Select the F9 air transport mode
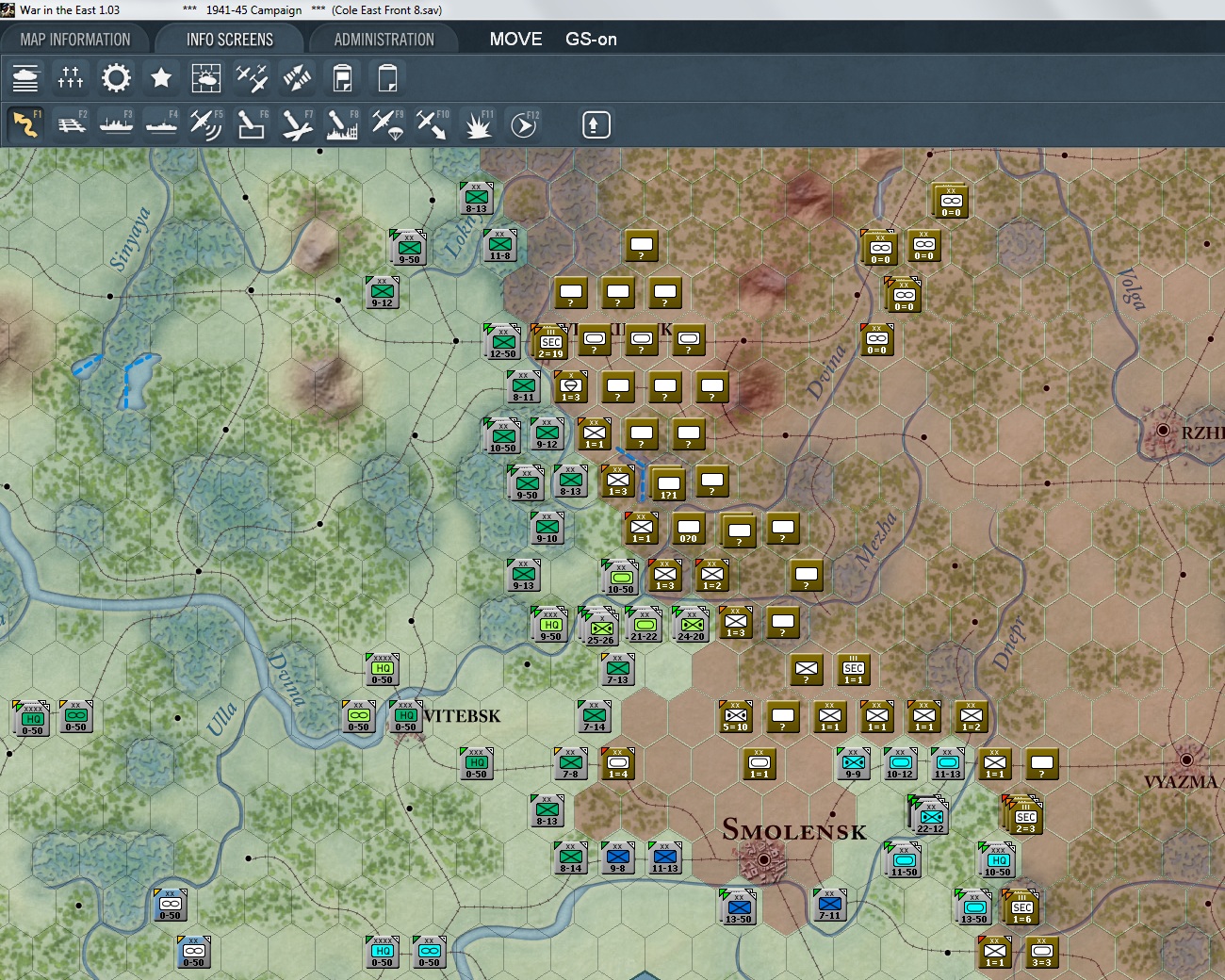 (387, 124)
